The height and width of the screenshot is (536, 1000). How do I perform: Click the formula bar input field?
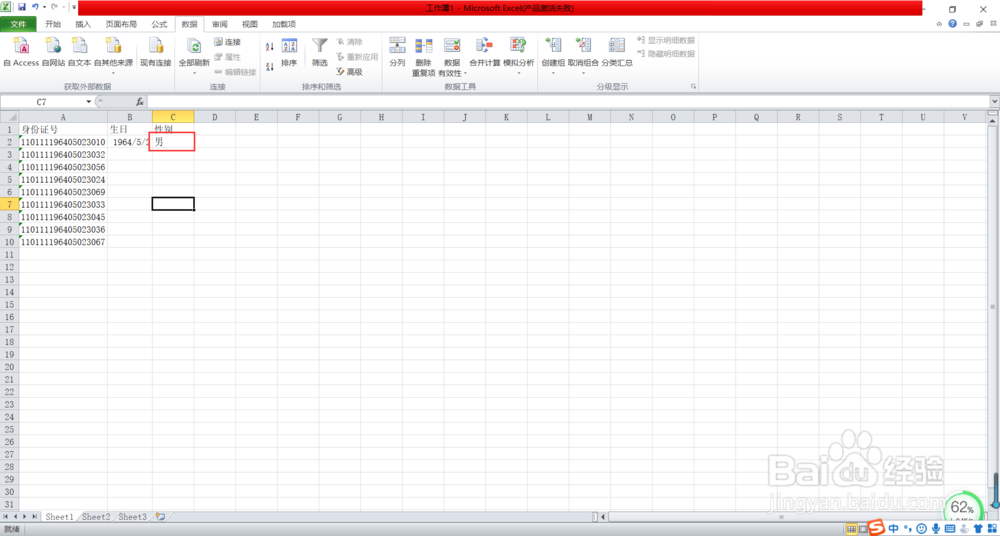click(568, 102)
